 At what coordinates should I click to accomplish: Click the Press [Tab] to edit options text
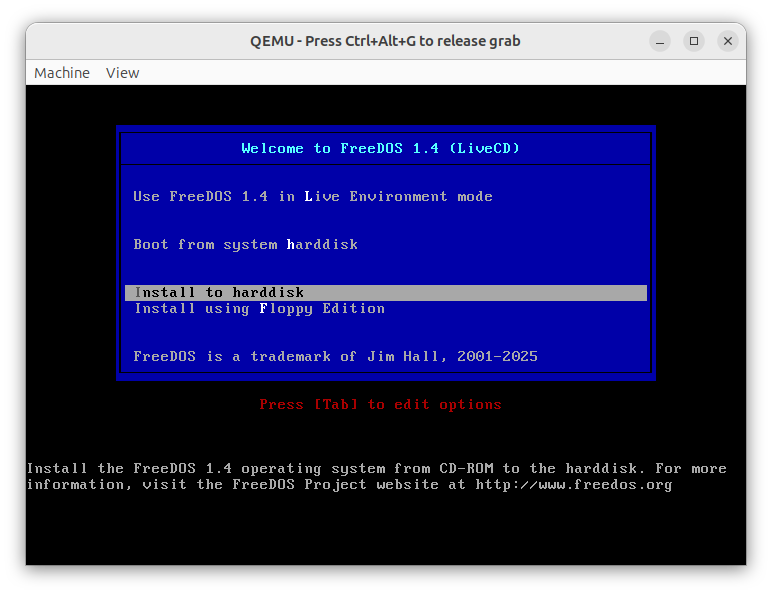(x=380, y=405)
